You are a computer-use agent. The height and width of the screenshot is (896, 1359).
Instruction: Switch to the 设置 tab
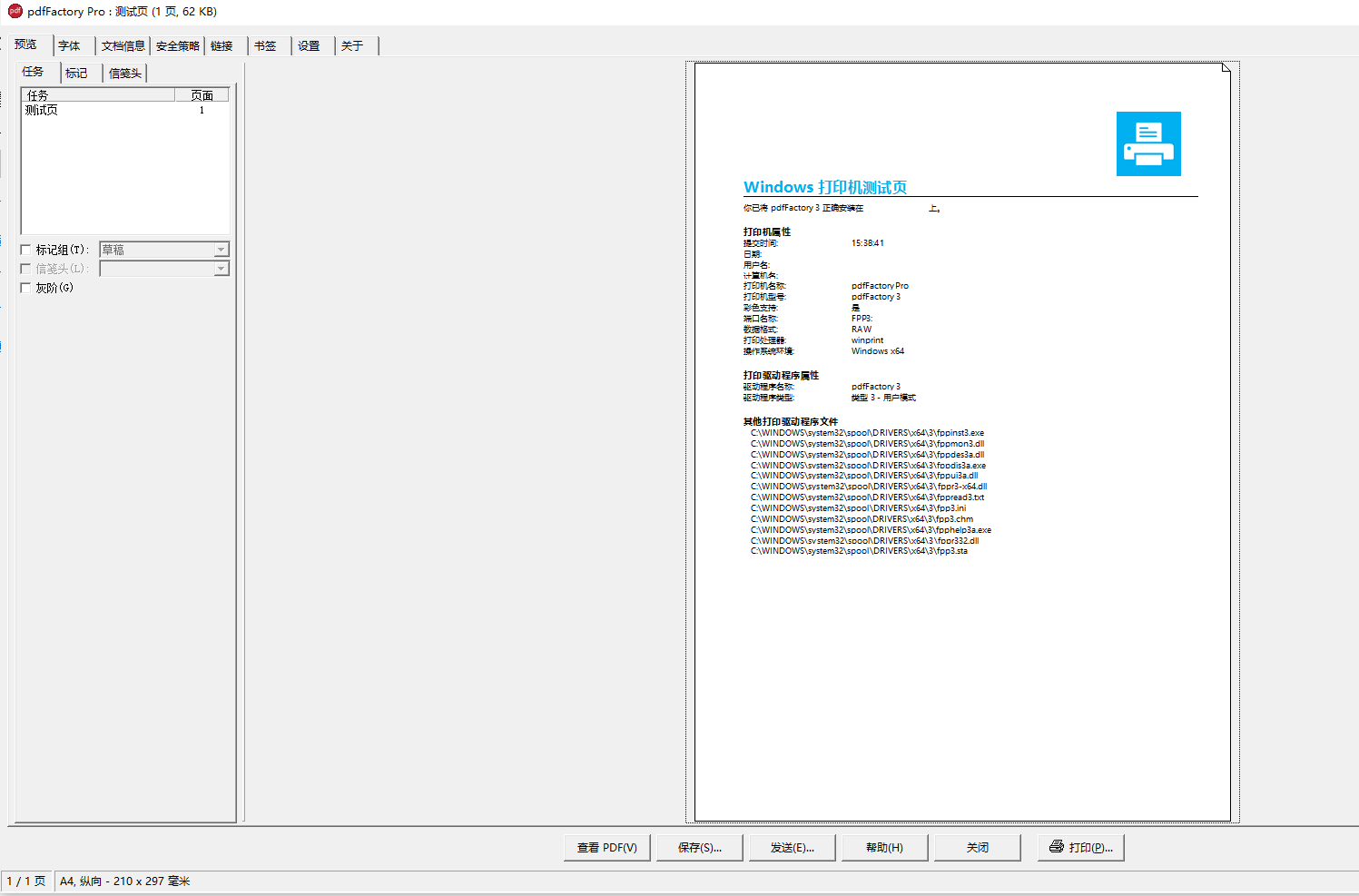pyautogui.click(x=310, y=45)
